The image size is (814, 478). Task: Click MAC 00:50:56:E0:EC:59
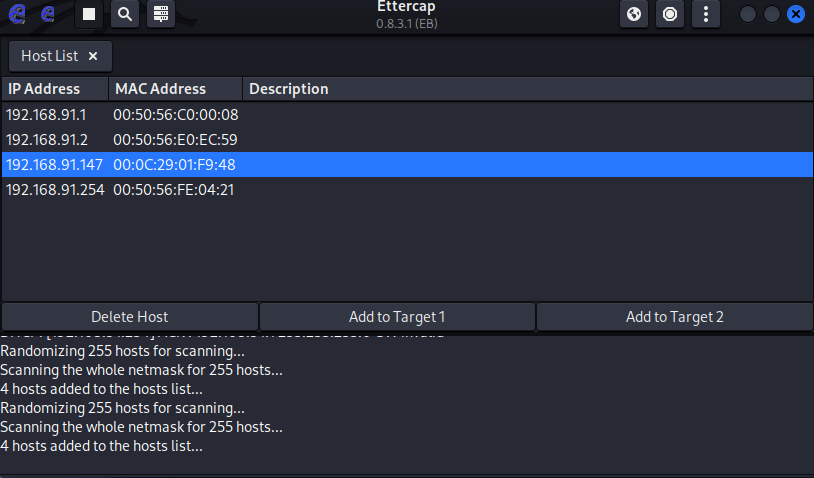click(175, 140)
